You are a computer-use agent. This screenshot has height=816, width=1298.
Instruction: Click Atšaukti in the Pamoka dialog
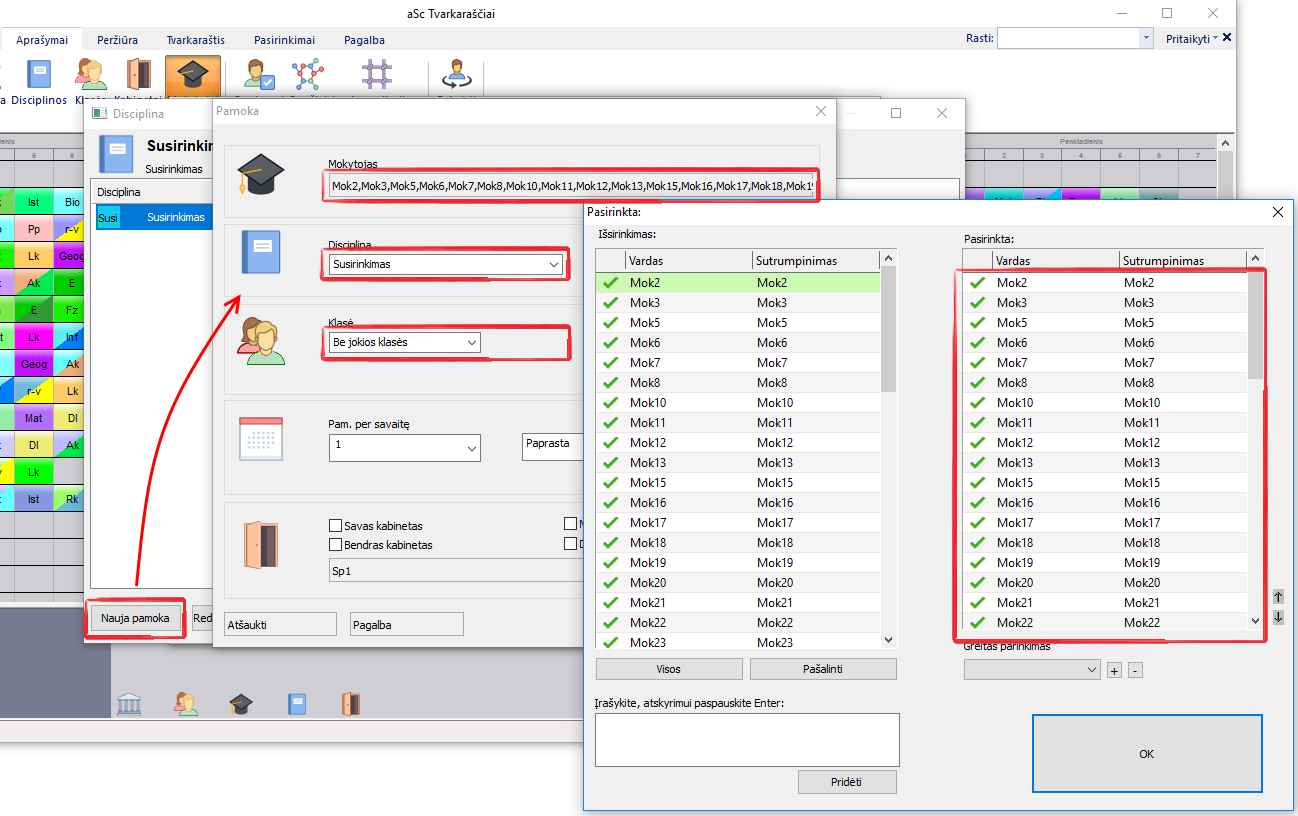coord(281,625)
